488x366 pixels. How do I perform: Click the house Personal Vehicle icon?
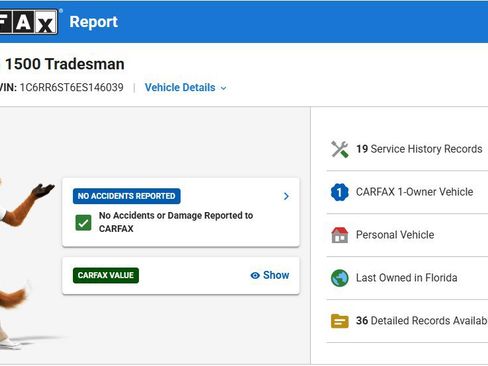tap(340, 235)
